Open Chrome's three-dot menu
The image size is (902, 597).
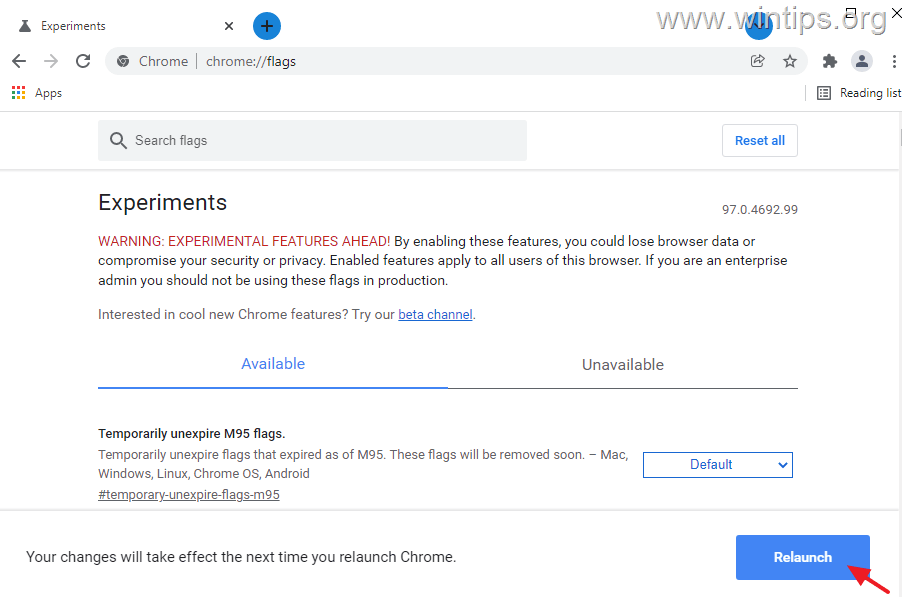coord(893,61)
